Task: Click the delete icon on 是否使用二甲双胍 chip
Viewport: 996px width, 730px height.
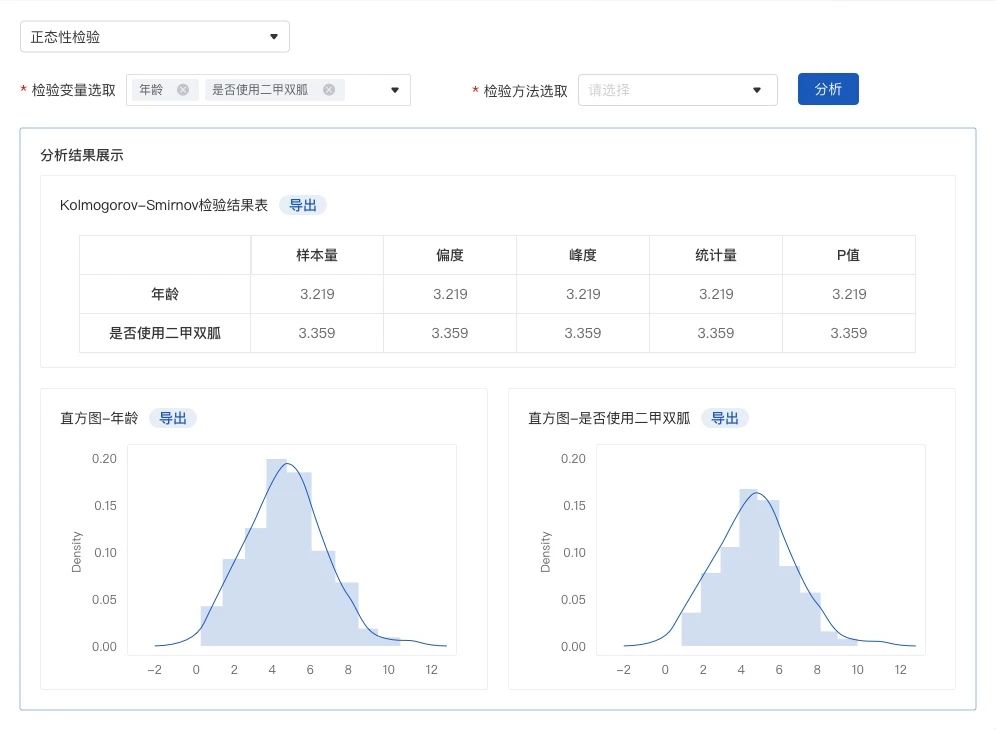Action: (329, 88)
